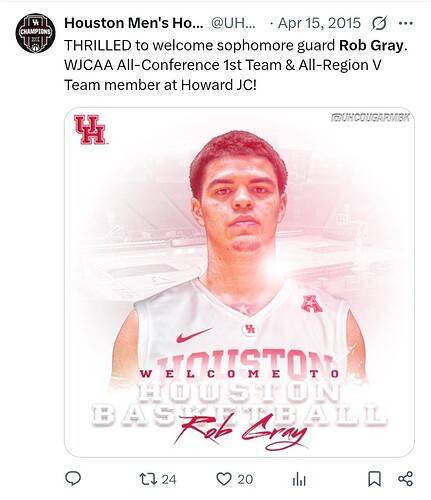The height and width of the screenshot is (500, 431).
Task: Click the UH logo in the image
Action: point(90,130)
